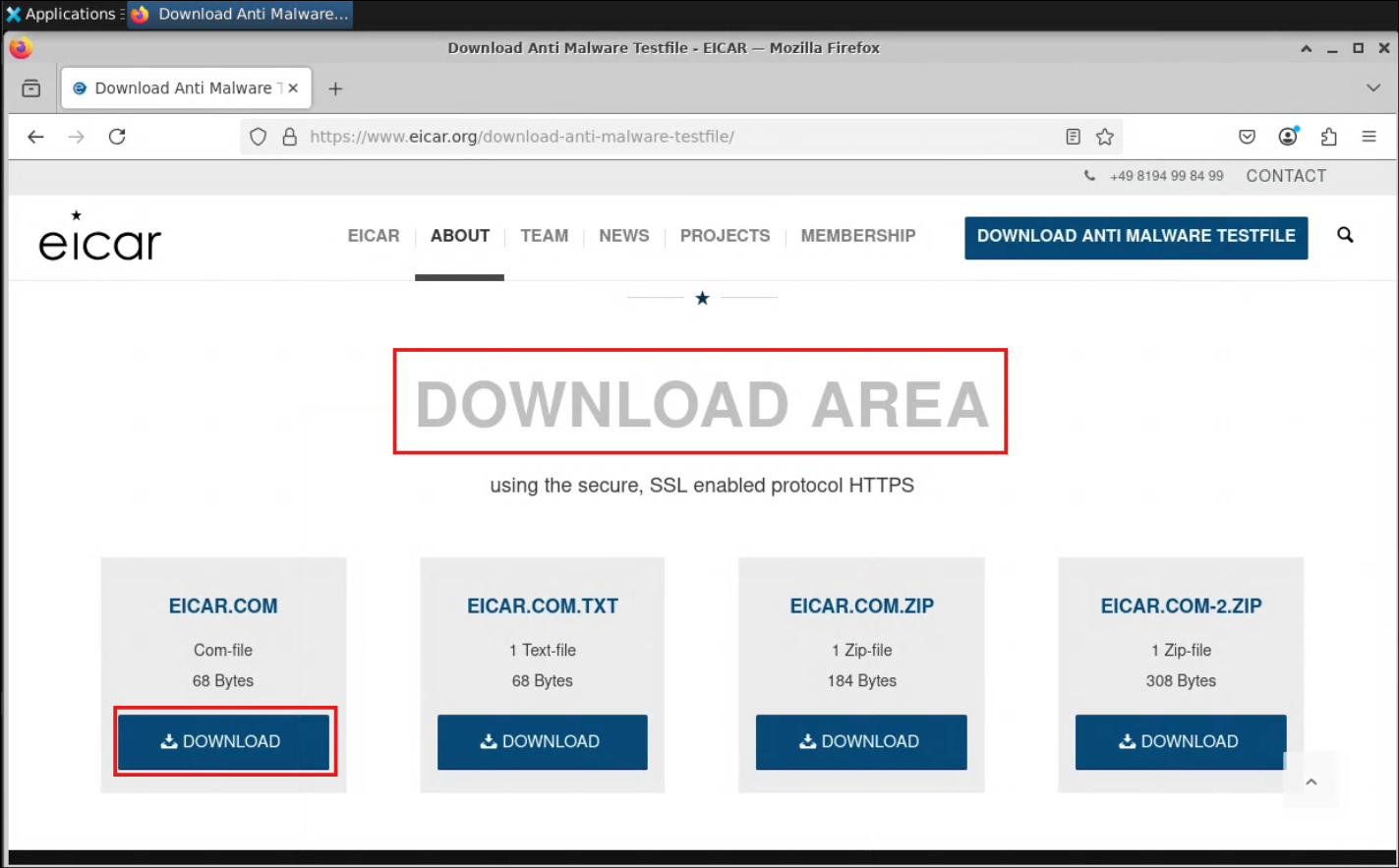Click the EICAR.COM.ZIP card title
This screenshot has width=1399, height=868.
point(862,607)
